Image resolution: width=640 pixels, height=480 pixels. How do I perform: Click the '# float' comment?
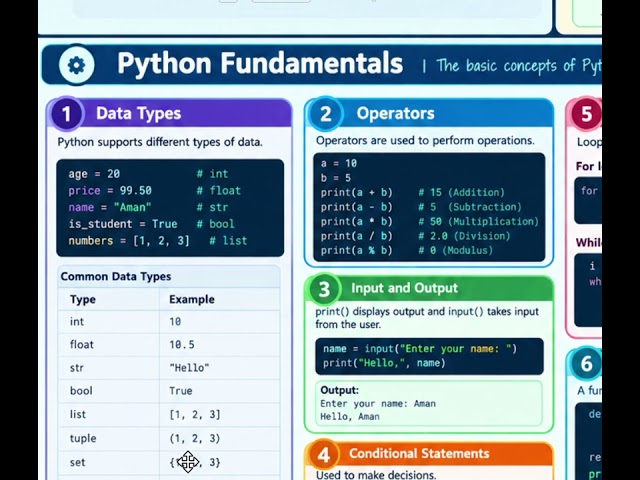219,191
